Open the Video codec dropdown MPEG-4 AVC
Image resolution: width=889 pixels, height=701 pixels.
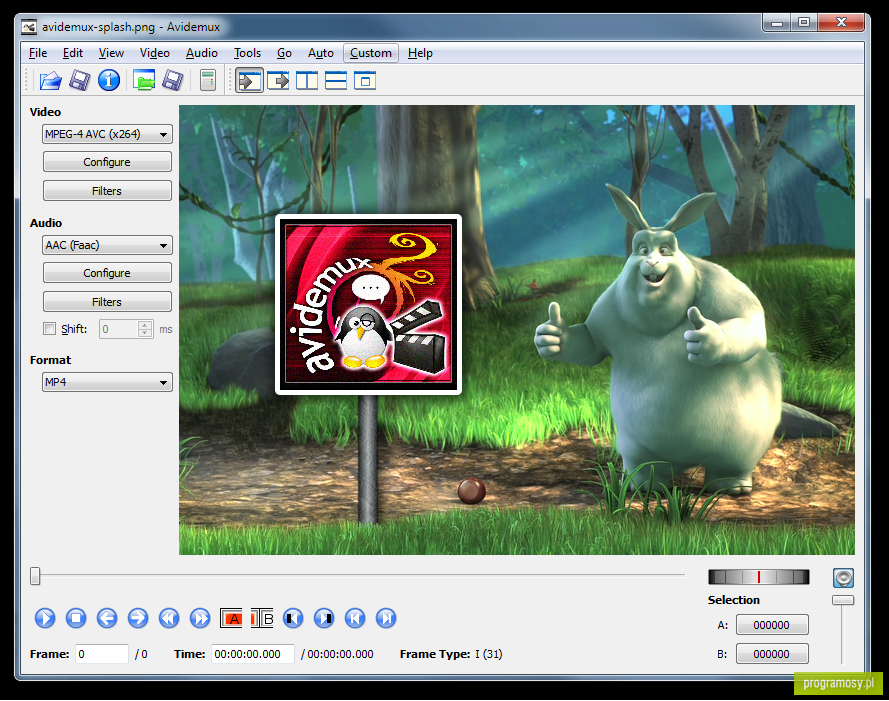pyautogui.click(x=107, y=134)
